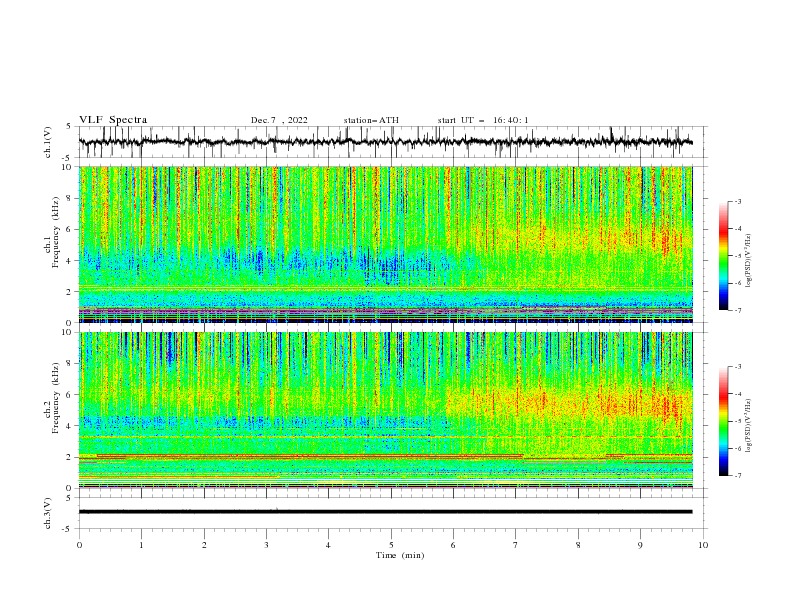This screenshot has height=612, width=792.
Task: Click the ch.1 black voltage waveform trace
Action: click(385, 142)
